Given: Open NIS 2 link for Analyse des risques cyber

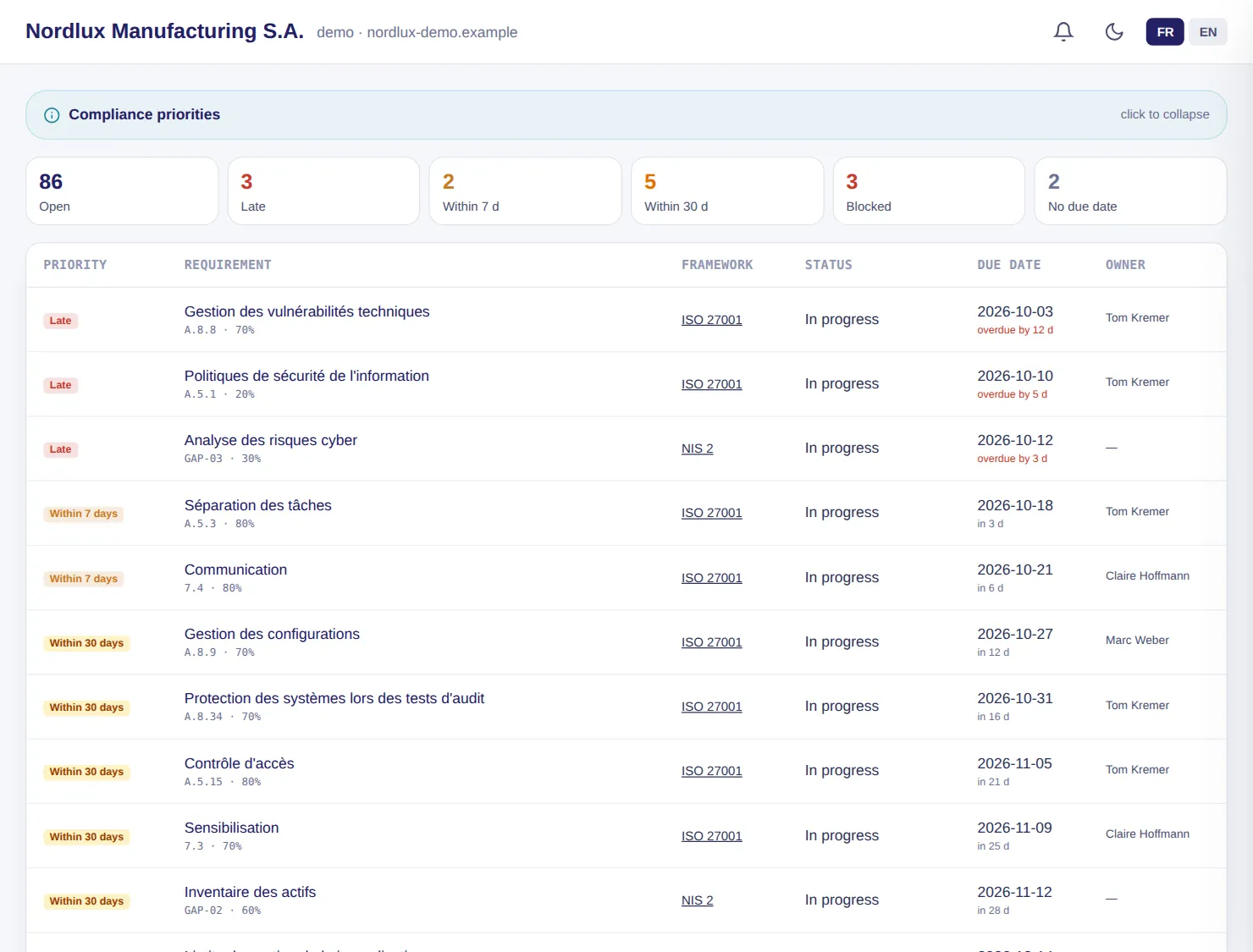Looking at the screenshot, I should 697,448.
